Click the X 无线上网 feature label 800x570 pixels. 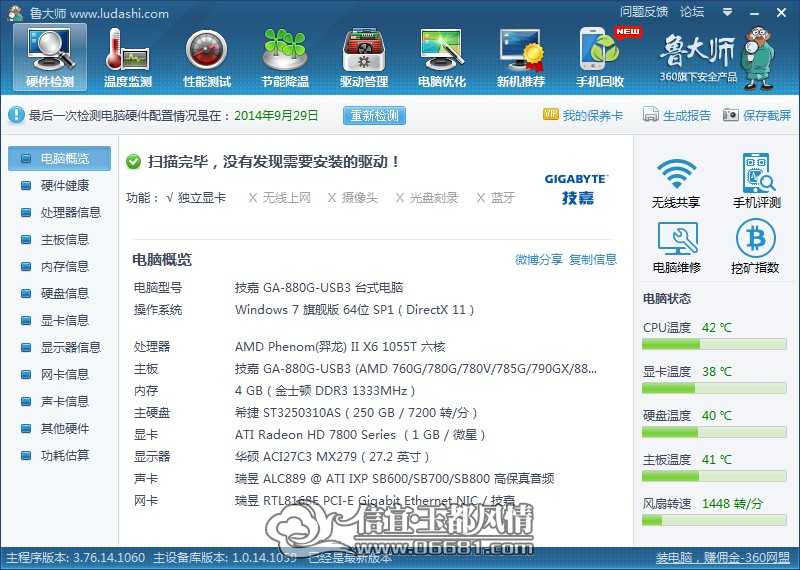[280, 198]
